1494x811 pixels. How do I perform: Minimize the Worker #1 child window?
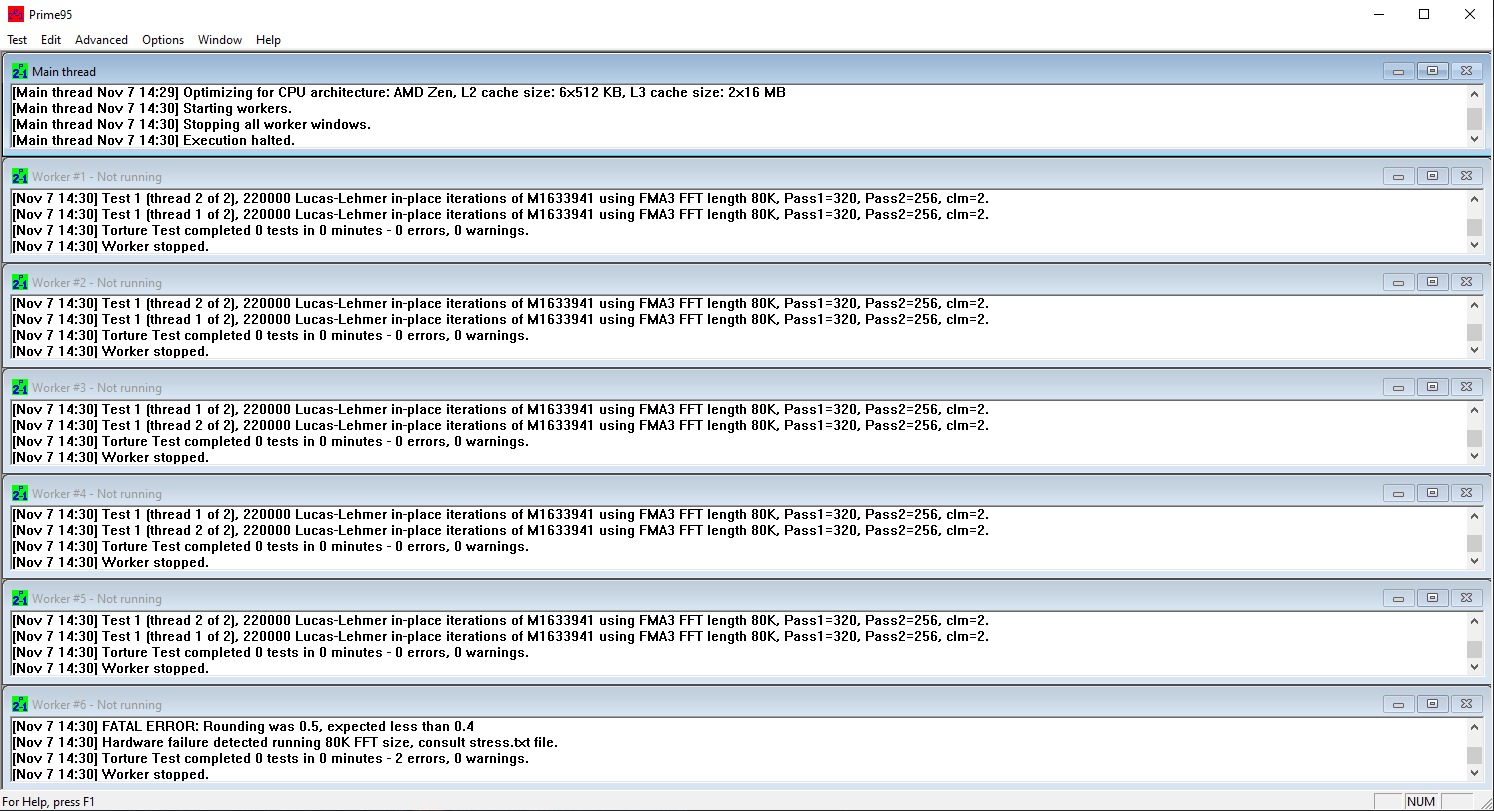1399,176
